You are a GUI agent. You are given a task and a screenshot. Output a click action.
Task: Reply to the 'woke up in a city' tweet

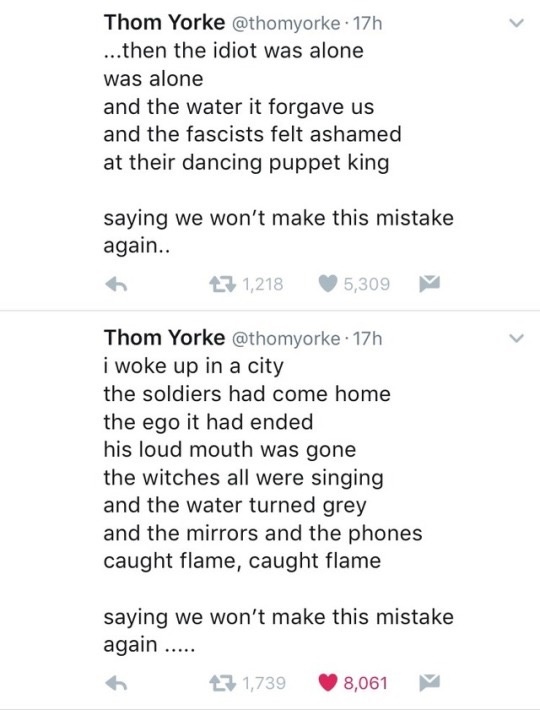coord(116,683)
